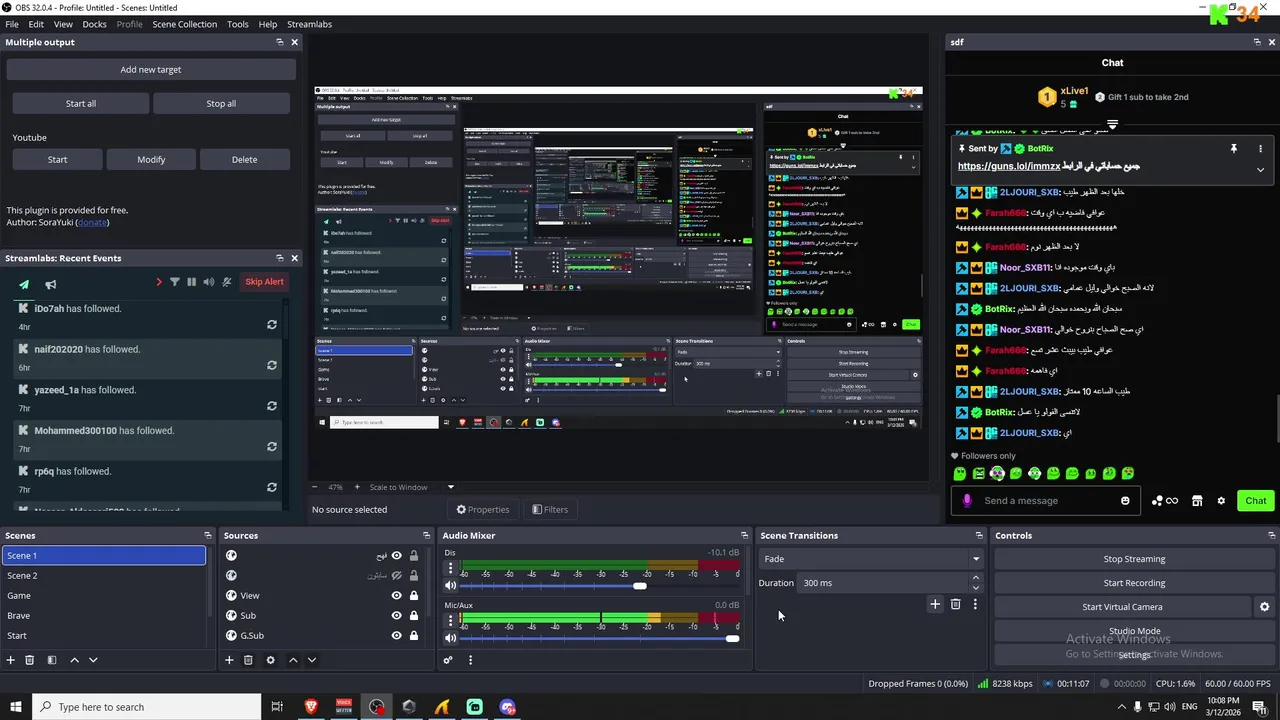Unlock the View source

(x=413, y=596)
